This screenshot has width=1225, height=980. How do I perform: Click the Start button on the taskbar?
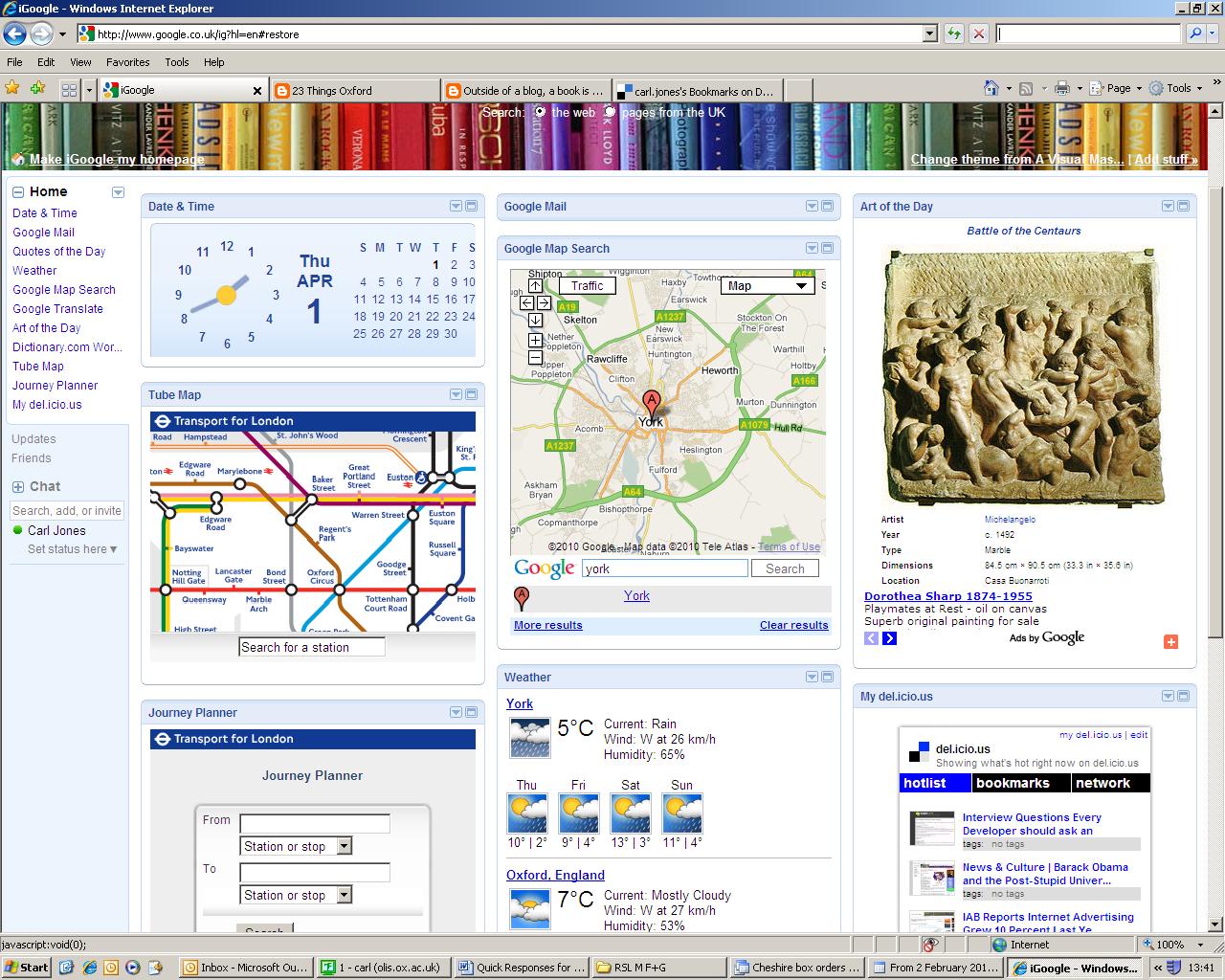click(x=27, y=967)
